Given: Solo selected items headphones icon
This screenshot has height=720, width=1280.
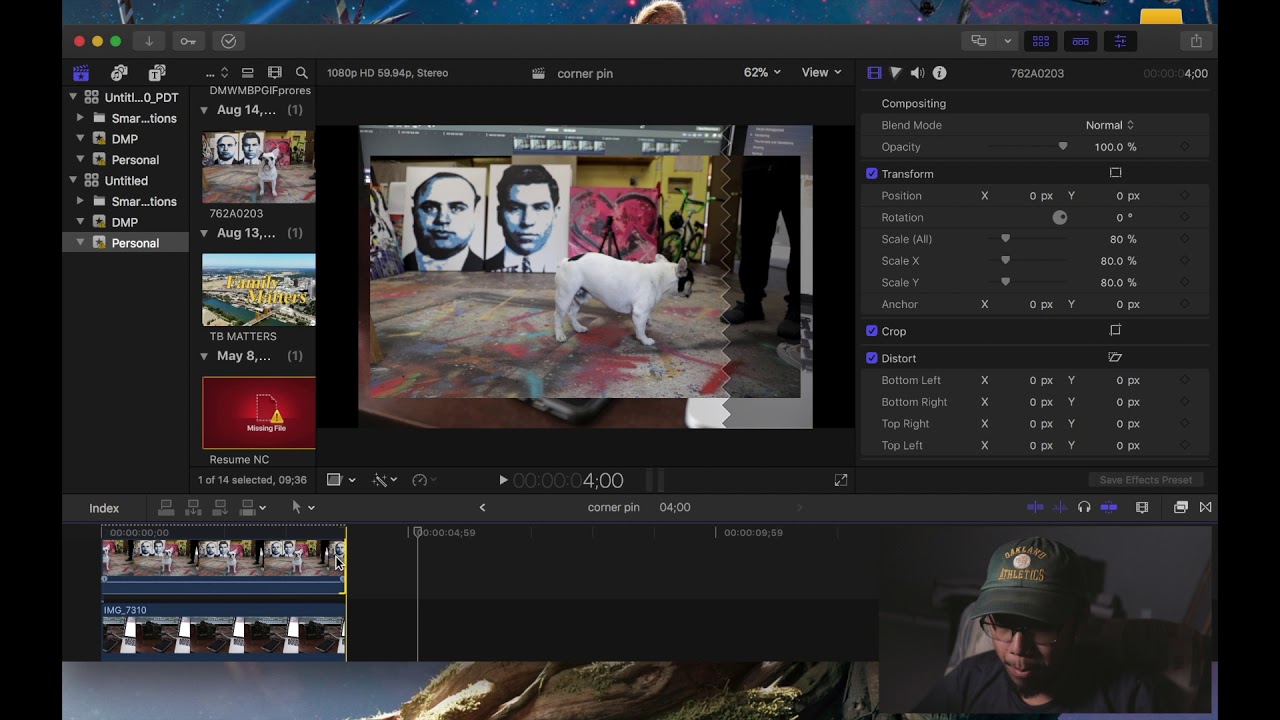Looking at the screenshot, I should 1084,508.
